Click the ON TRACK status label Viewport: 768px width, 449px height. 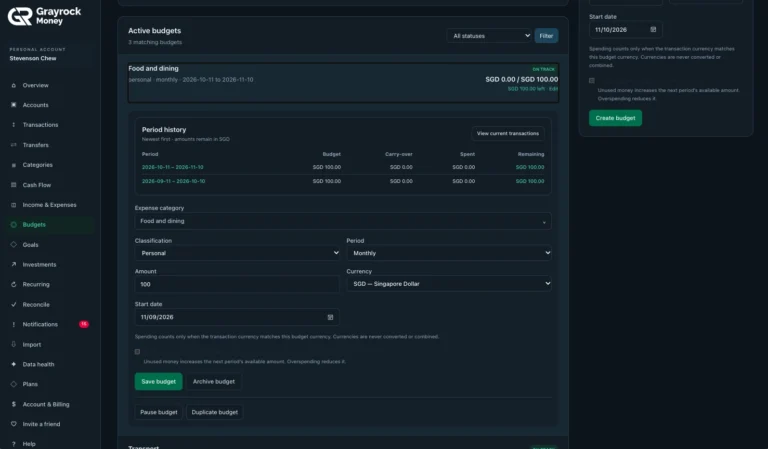click(544, 70)
